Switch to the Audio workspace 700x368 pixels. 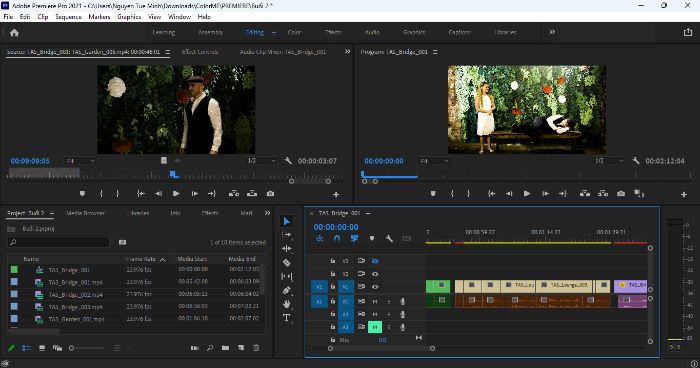(x=372, y=32)
